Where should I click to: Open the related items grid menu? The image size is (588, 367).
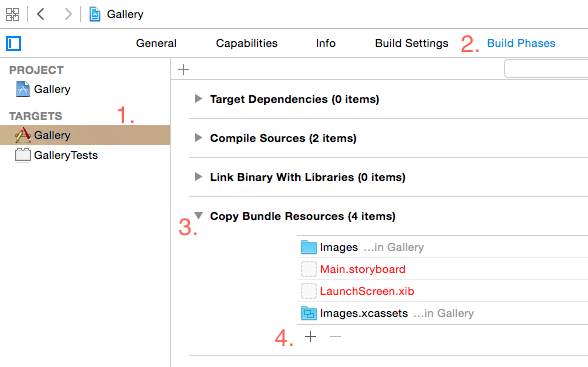pyautogui.click(x=12, y=15)
